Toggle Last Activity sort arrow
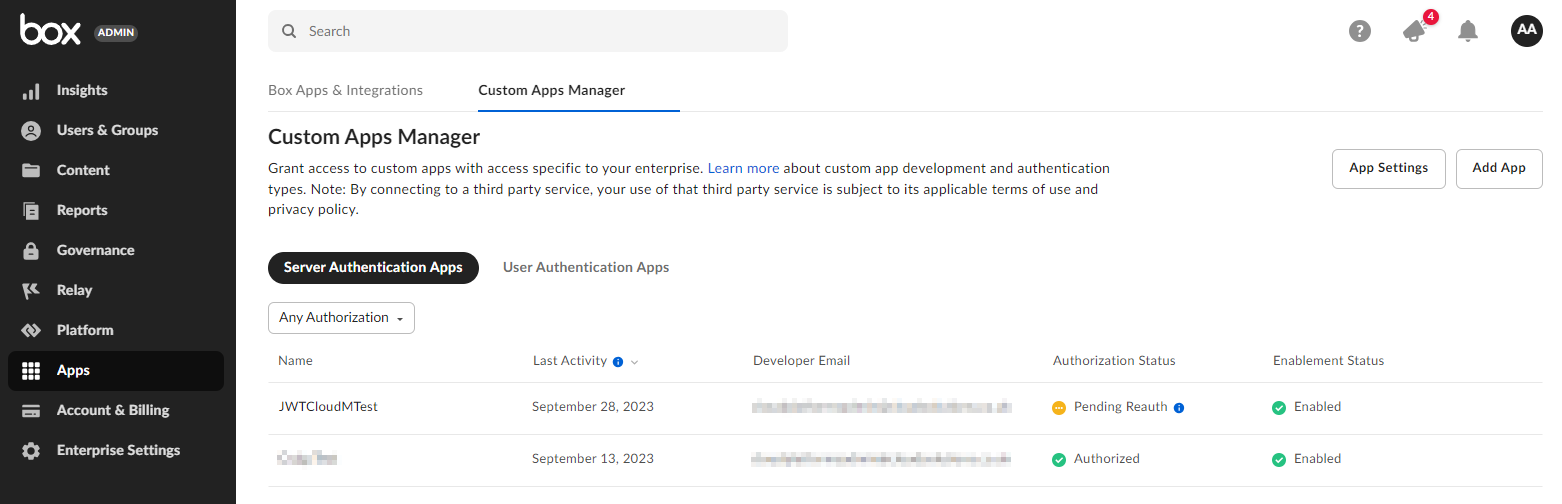 [634, 362]
